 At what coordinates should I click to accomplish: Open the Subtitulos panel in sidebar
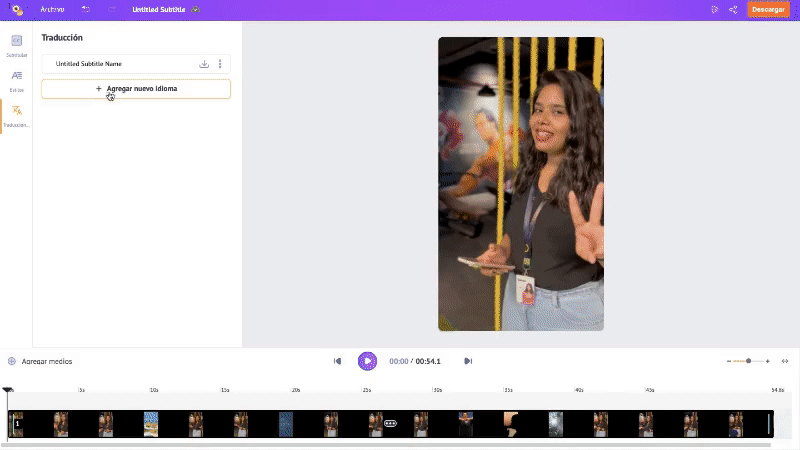point(16,45)
